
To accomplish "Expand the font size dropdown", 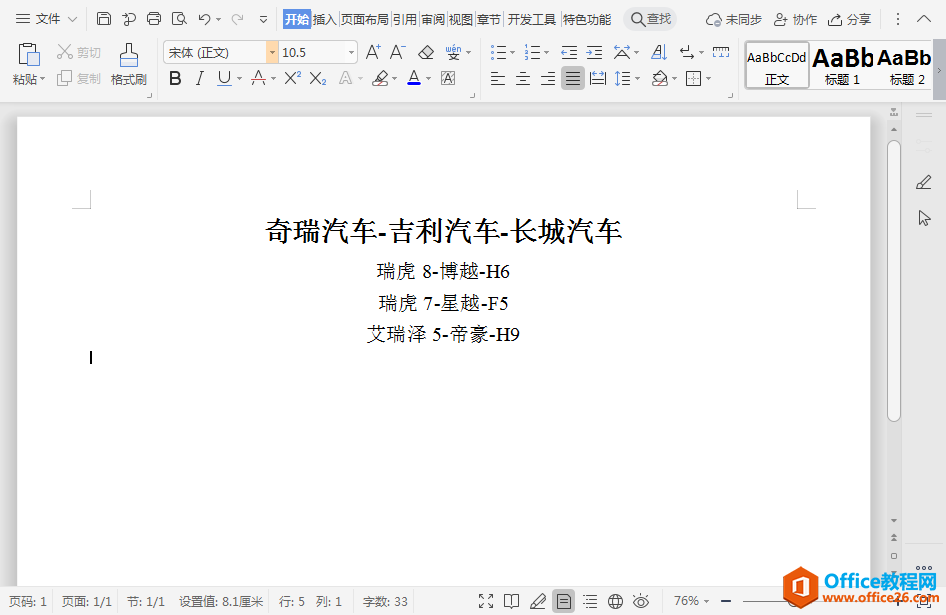I will pos(351,53).
